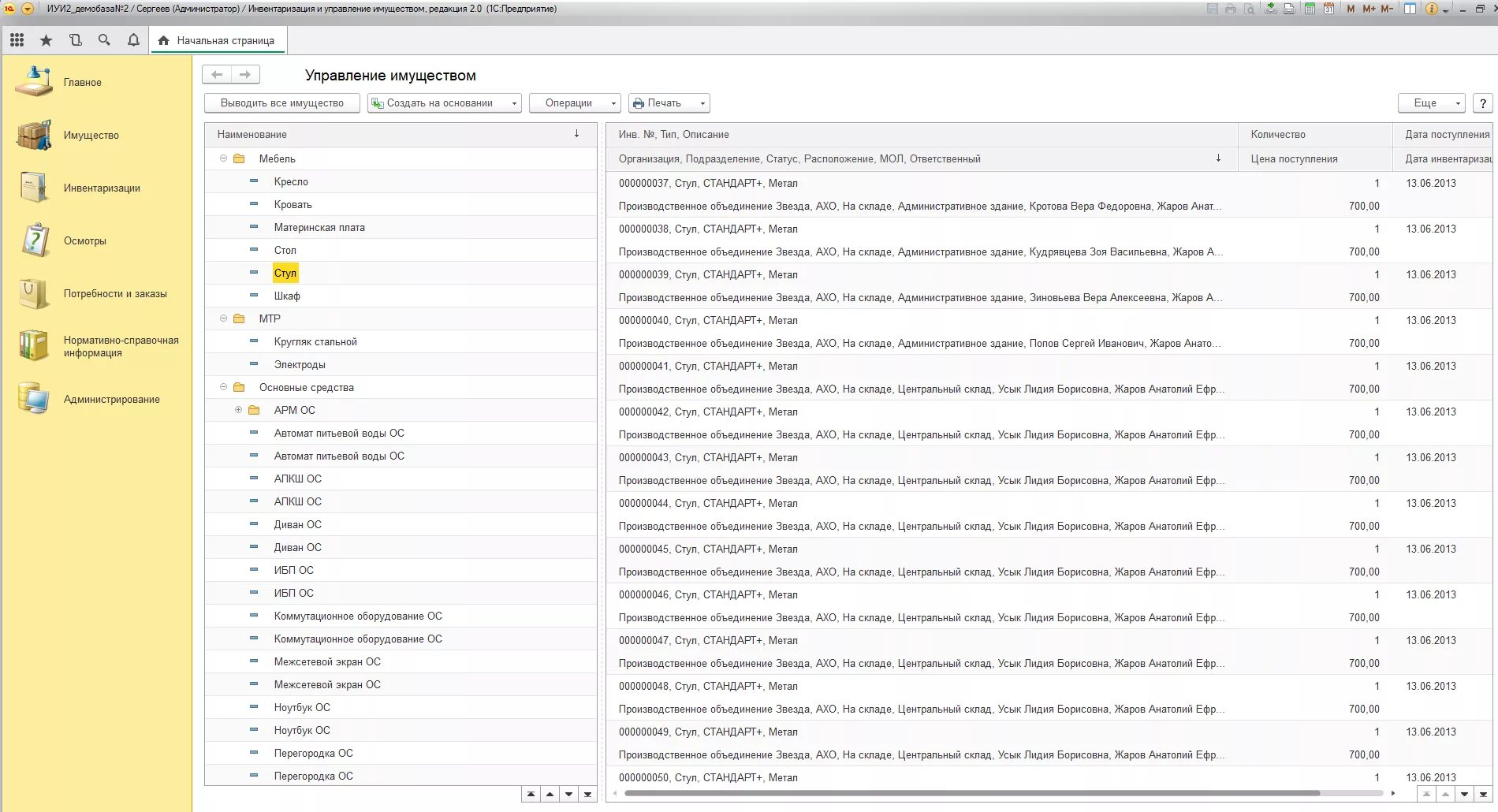1498x812 pixels.
Task: Open notifications bell icon
Action: point(133,40)
